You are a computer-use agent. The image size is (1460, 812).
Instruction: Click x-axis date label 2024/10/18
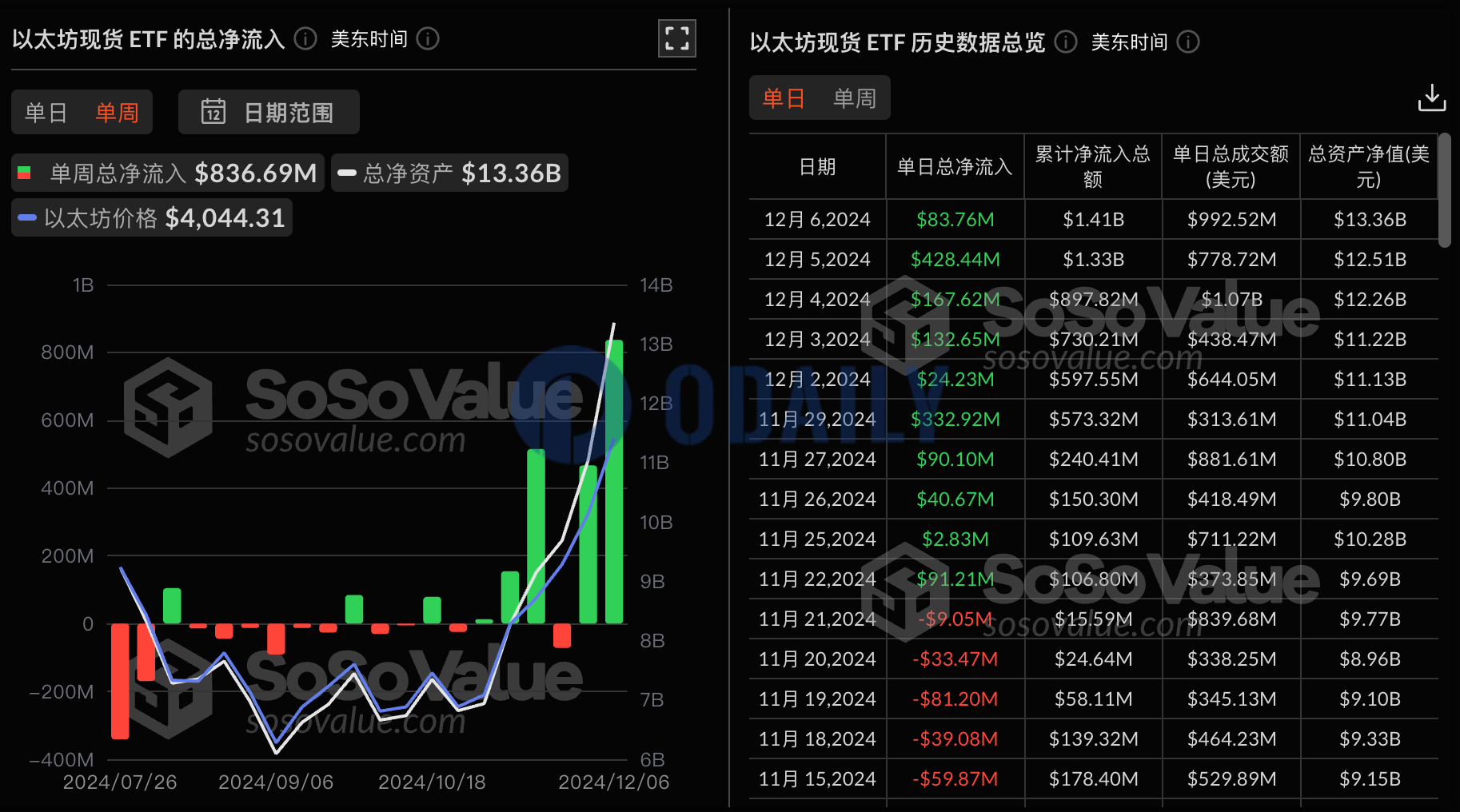432,782
